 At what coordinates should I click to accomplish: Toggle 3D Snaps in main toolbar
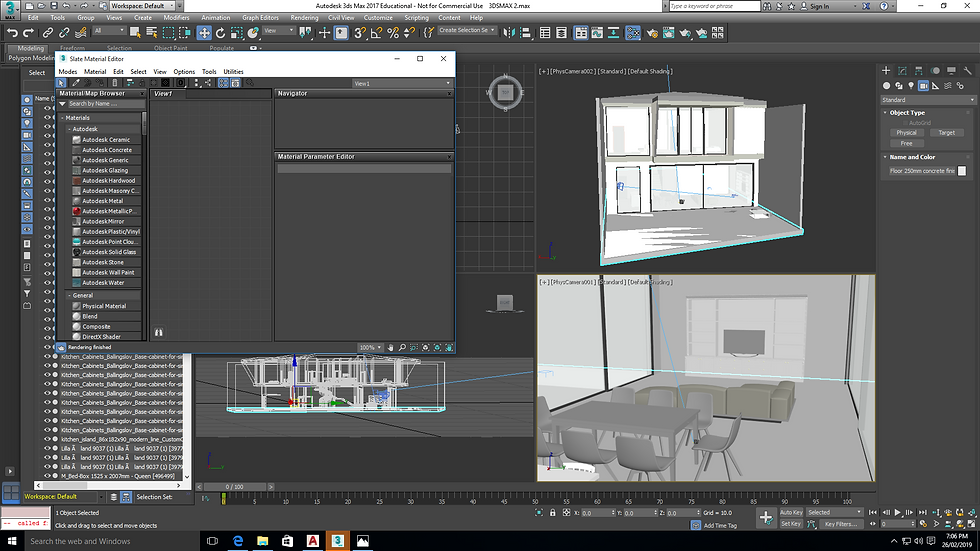360,32
